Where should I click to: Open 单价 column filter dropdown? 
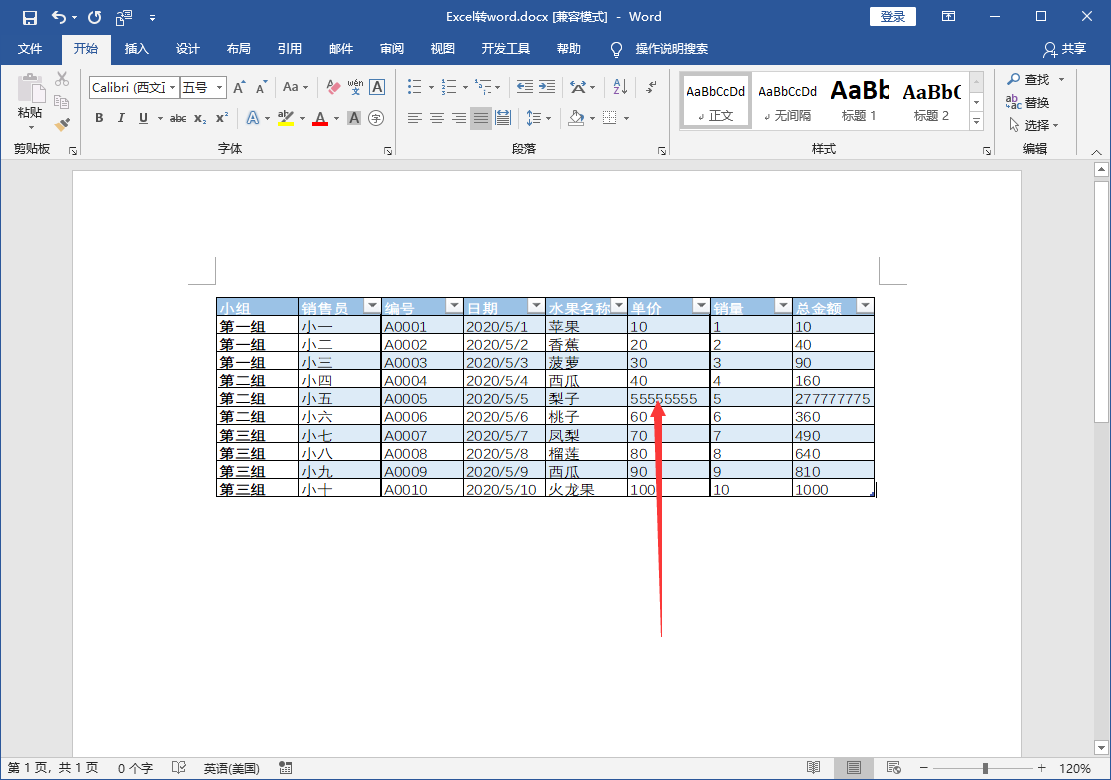click(x=701, y=306)
